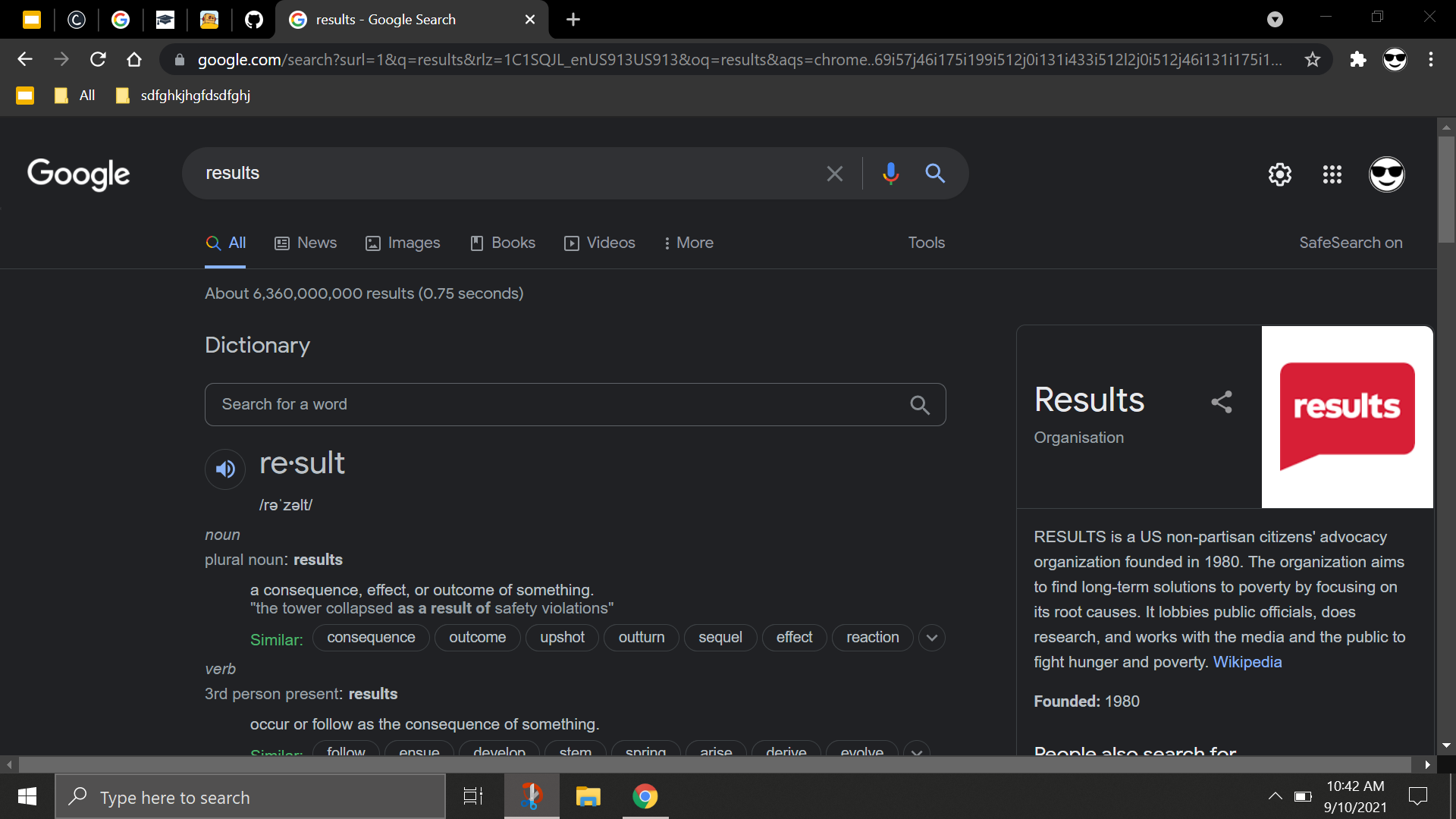Expand more similar words for the noun
This screenshot has height=819, width=1456.
(x=932, y=638)
